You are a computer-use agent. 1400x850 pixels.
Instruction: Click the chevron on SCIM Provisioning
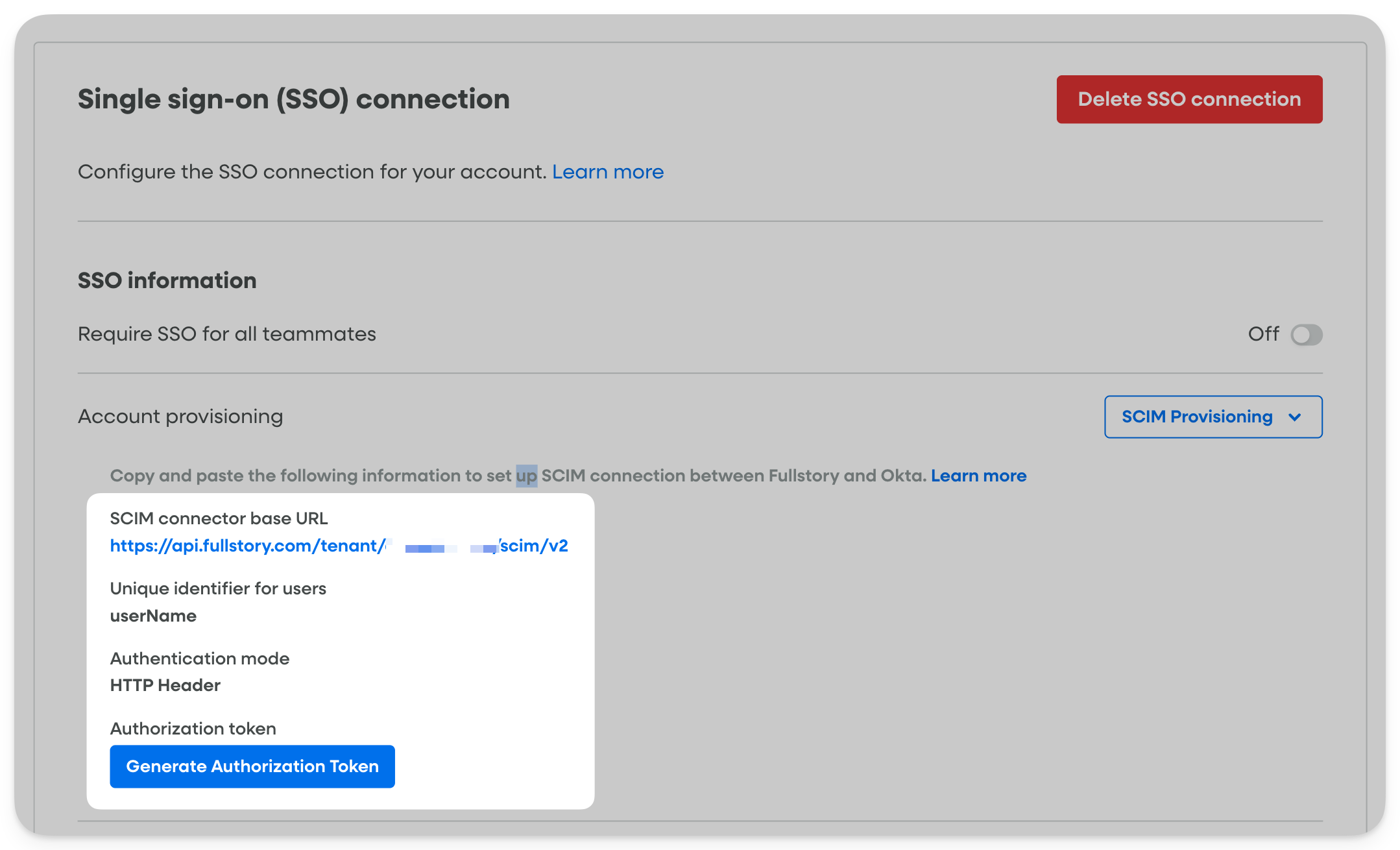point(1295,417)
